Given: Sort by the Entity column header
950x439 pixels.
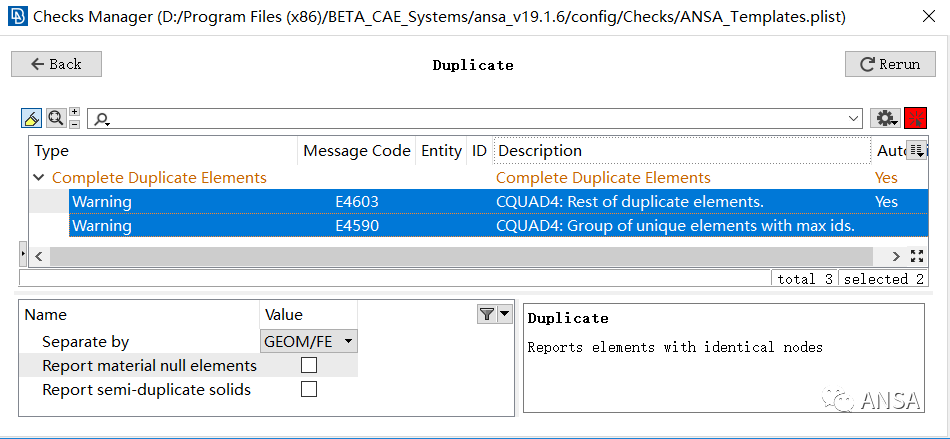Looking at the screenshot, I should tap(441, 151).
